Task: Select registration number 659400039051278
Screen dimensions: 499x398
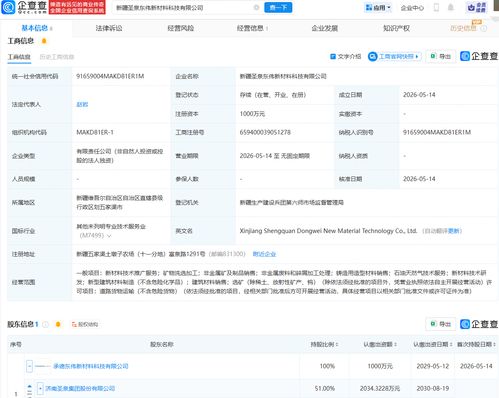Action: 265,132
